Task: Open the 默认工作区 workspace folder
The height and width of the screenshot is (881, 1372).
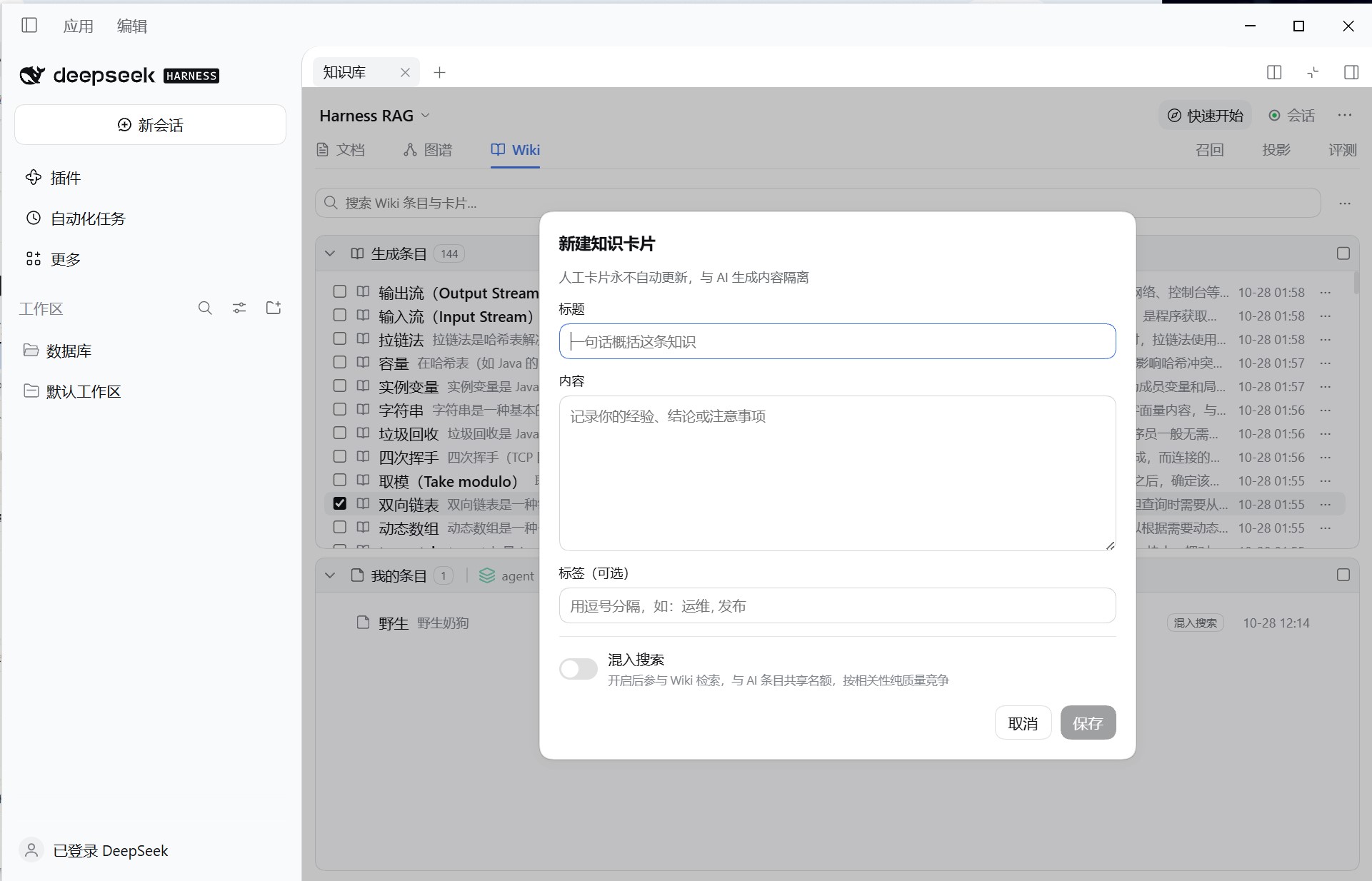Action: coord(72,391)
